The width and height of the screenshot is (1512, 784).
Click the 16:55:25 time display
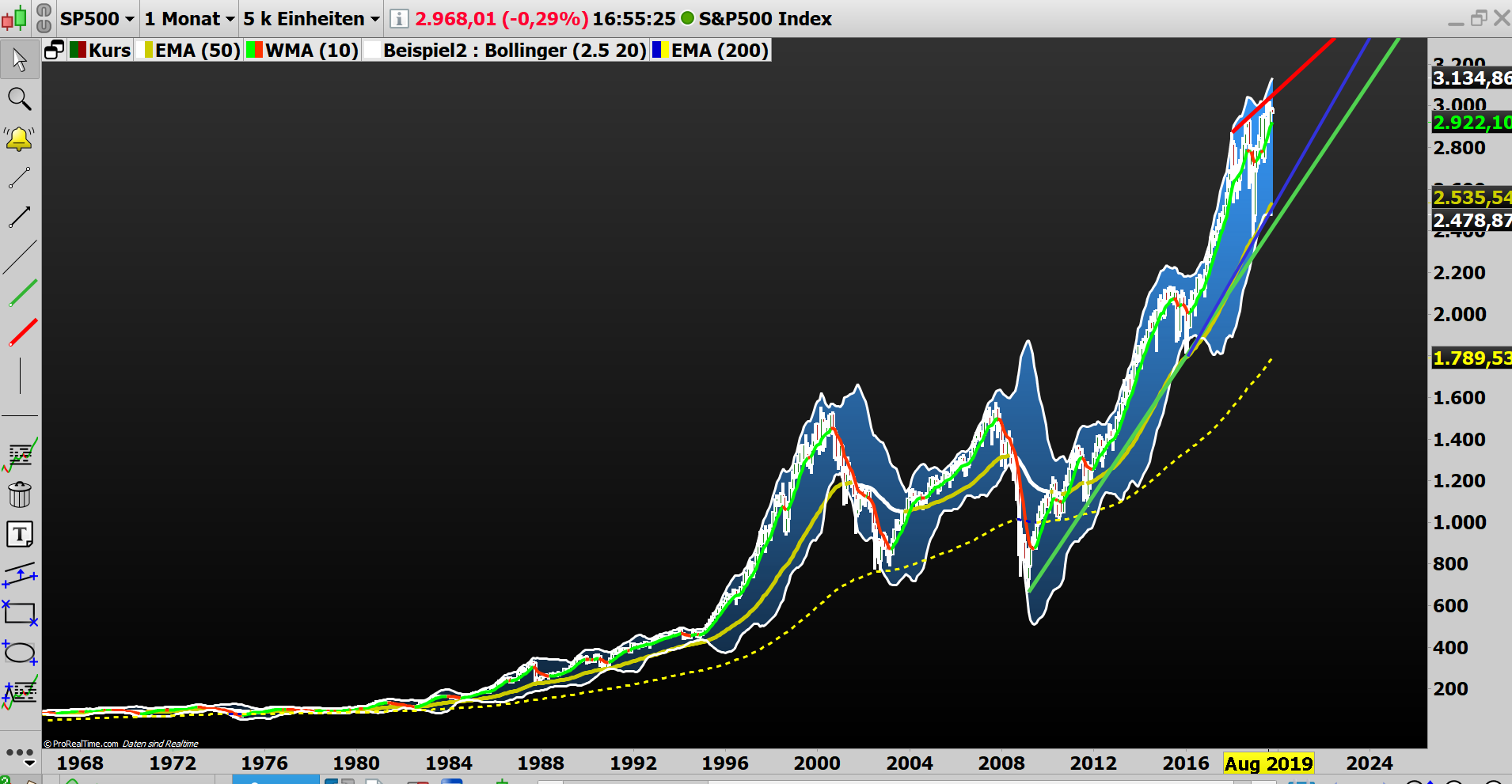634,18
